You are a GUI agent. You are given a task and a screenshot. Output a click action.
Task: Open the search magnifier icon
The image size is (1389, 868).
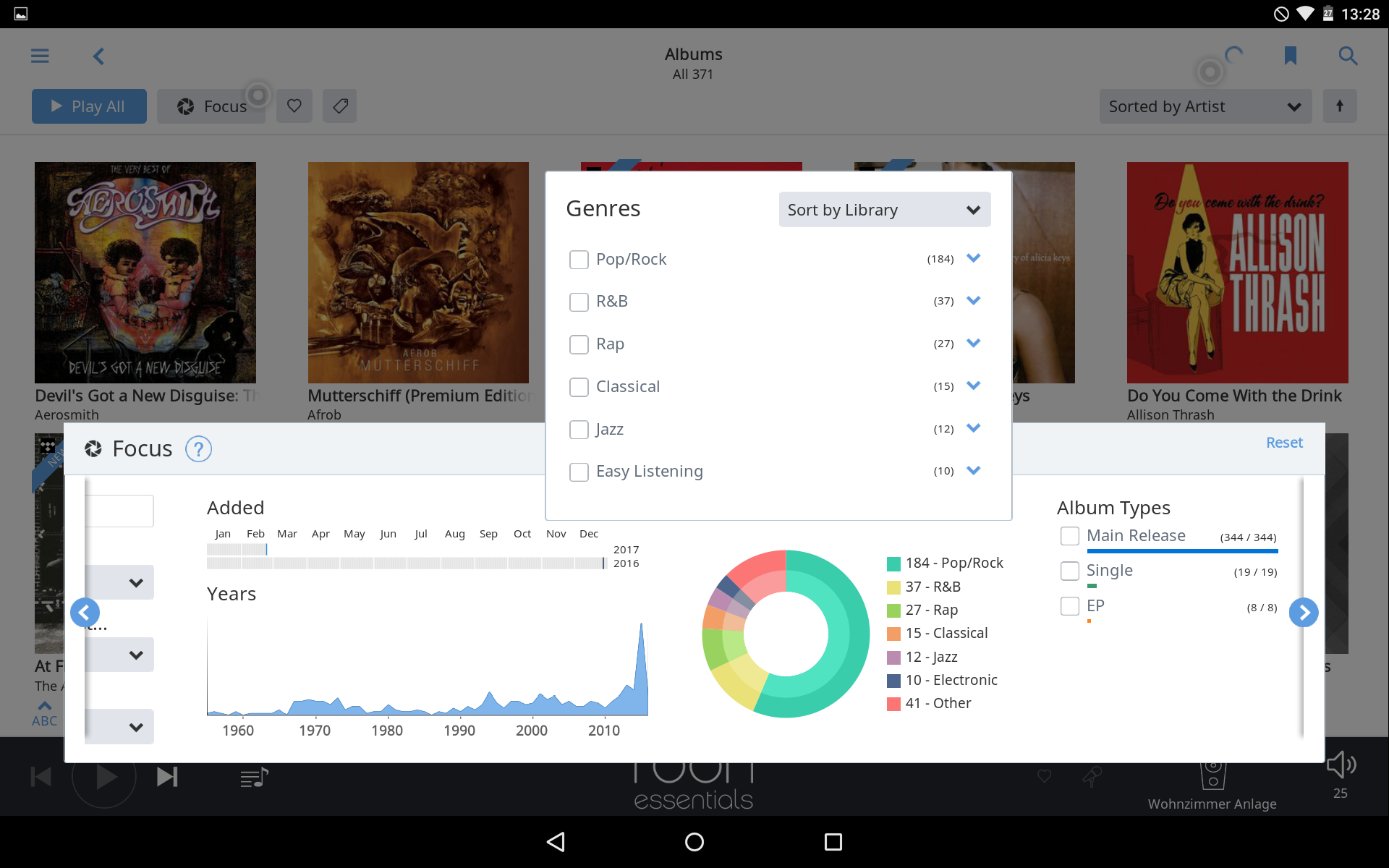pyautogui.click(x=1347, y=56)
